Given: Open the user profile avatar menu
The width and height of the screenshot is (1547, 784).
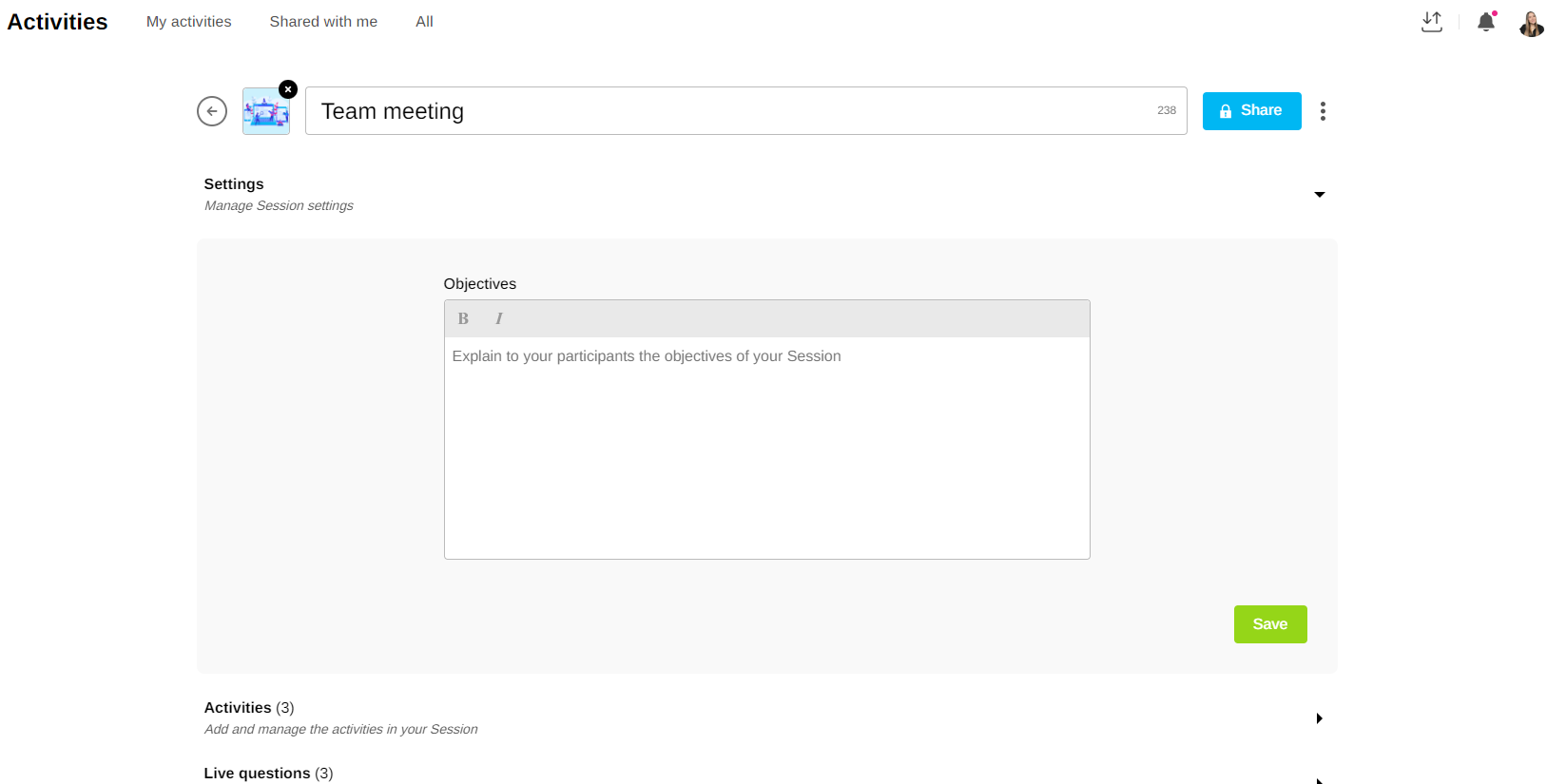Looking at the screenshot, I should click(x=1531, y=24).
